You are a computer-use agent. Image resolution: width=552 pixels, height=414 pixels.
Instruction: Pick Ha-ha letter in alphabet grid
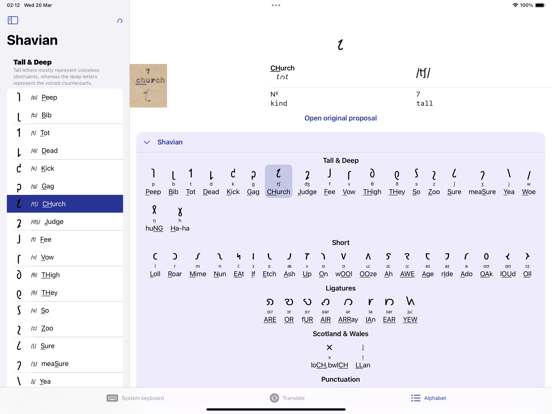(180, 218)
